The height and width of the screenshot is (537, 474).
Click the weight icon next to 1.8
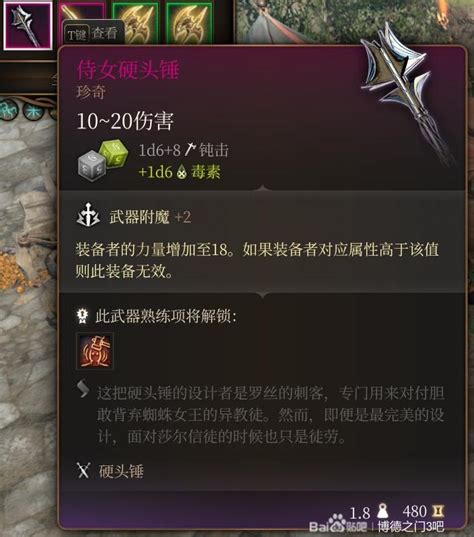pyautogui.click(x=383, y=511)
